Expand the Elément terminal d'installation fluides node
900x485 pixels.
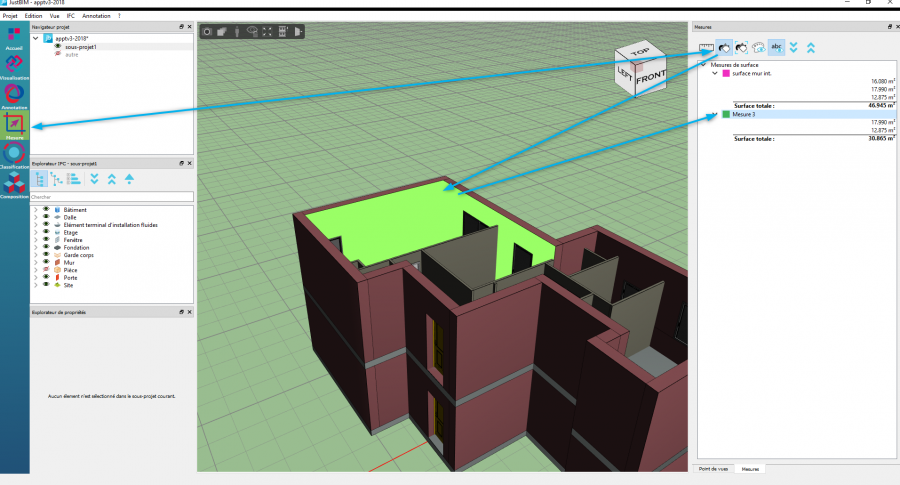point(36,225)
